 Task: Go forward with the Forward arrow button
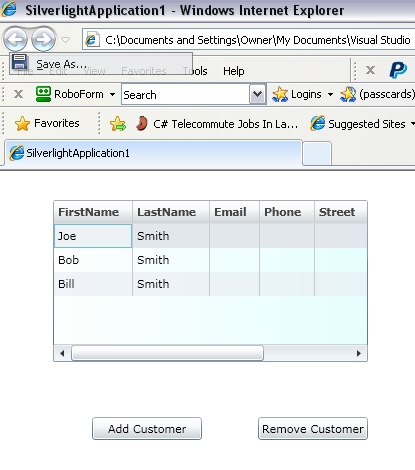pyautogui.click(x=43, y=39)
